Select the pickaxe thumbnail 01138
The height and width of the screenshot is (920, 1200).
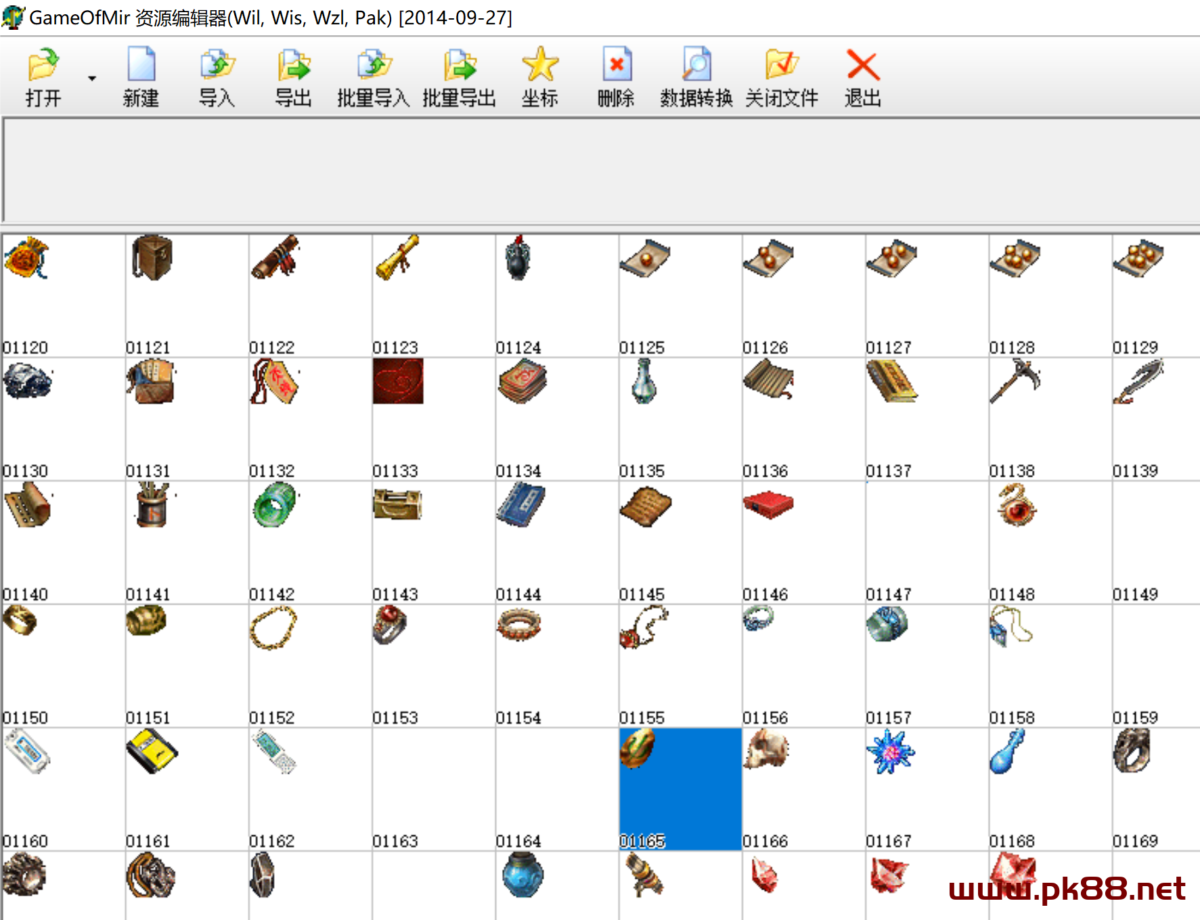coord(1050,418)
